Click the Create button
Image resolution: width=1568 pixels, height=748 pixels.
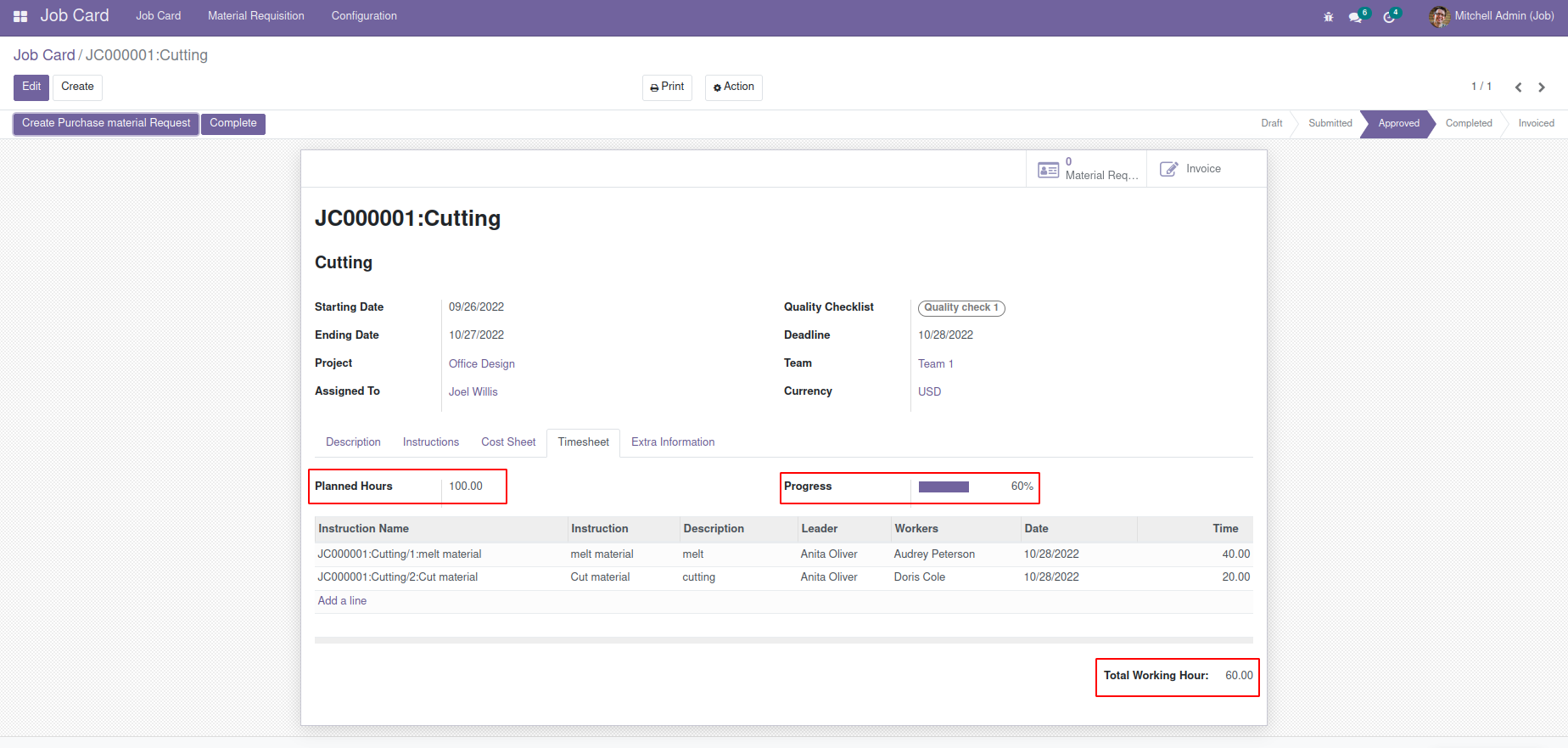pyautogui.click(x=77, y=87)
